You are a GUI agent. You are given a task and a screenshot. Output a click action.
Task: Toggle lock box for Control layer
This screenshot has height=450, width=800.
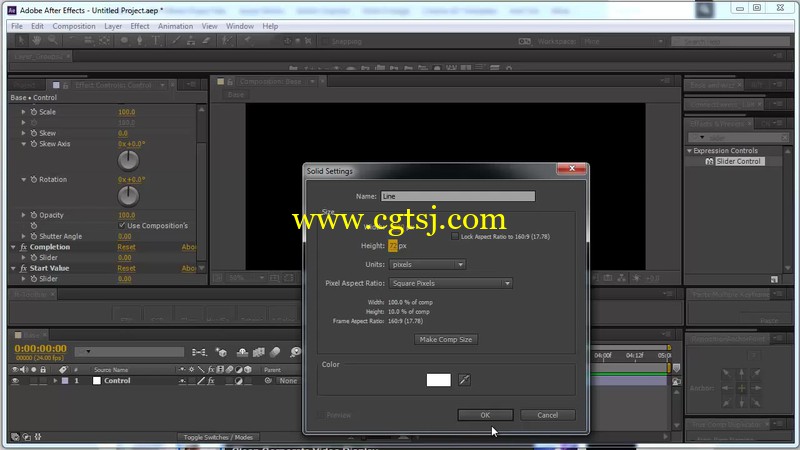point(43,381)
